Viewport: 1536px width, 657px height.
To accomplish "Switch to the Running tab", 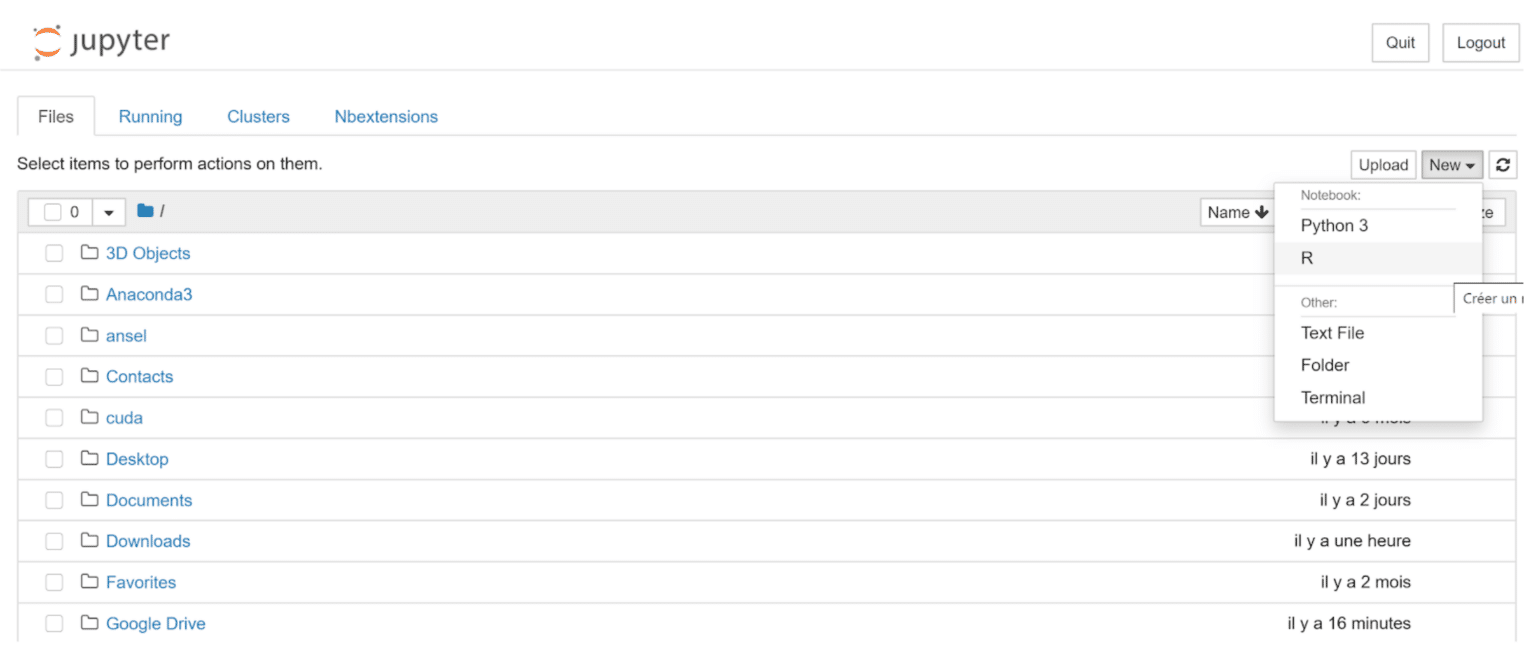I will pos(150,117).
